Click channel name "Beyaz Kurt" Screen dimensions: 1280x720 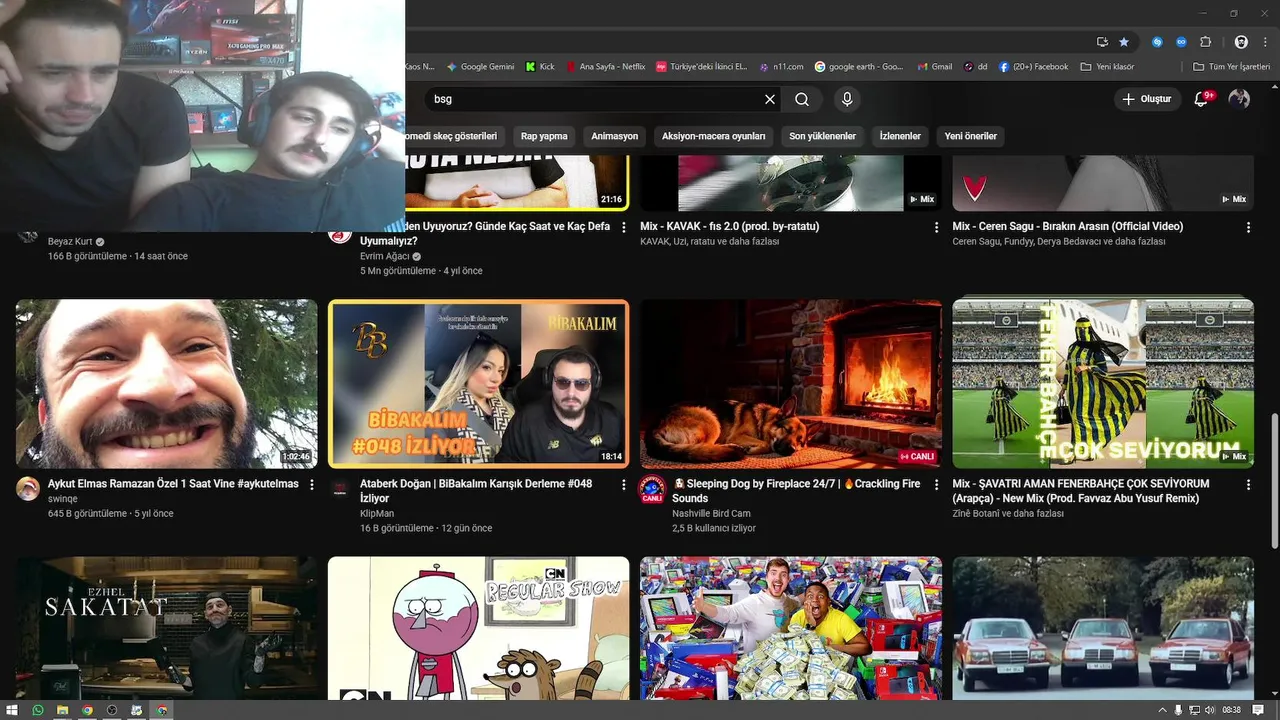pyautogui.click(x=70, y=241)
